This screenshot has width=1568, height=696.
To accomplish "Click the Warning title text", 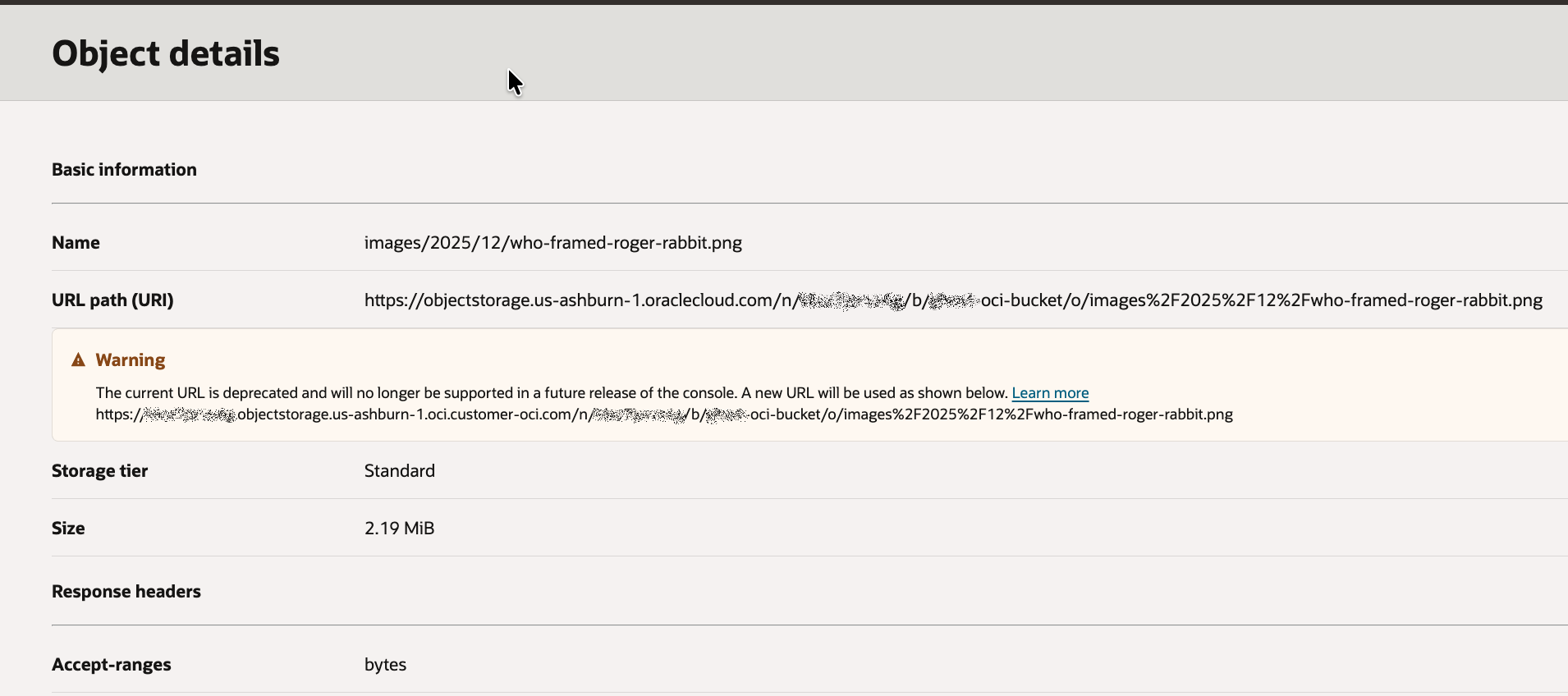I will (131, 360).
